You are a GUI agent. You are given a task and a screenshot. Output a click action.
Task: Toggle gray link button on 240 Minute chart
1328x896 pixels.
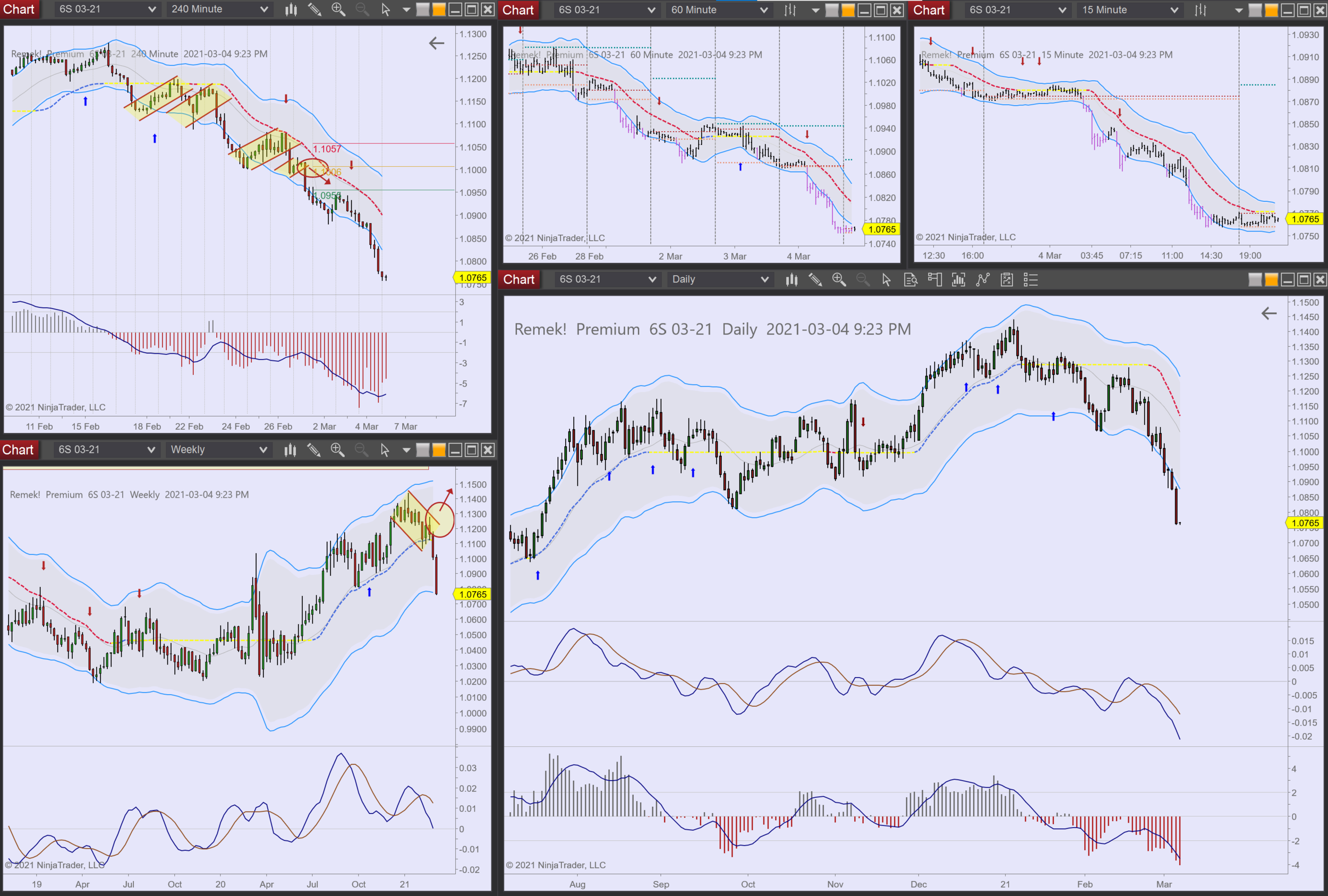(422, 9)
